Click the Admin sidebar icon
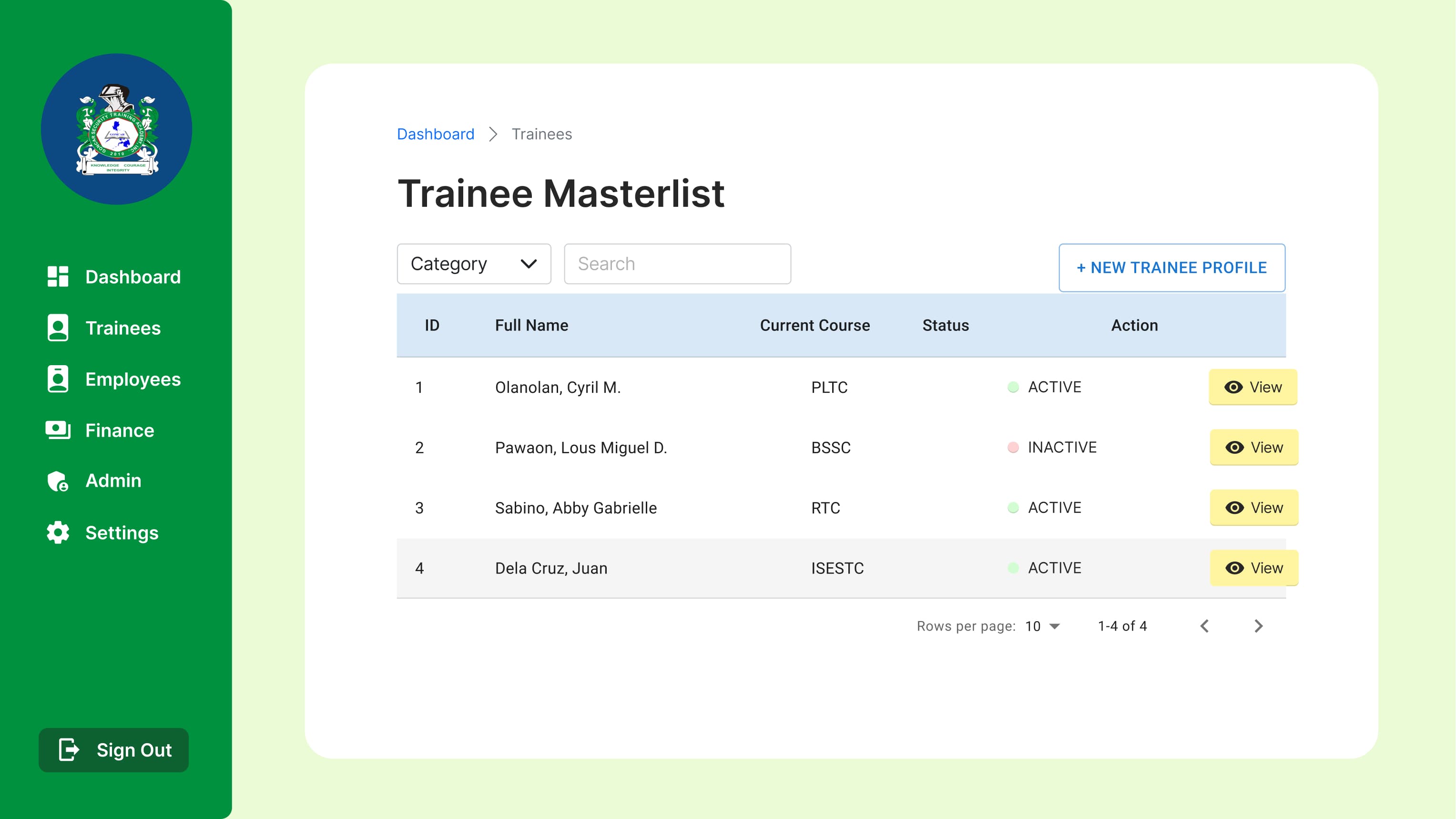 click(58, 481)
